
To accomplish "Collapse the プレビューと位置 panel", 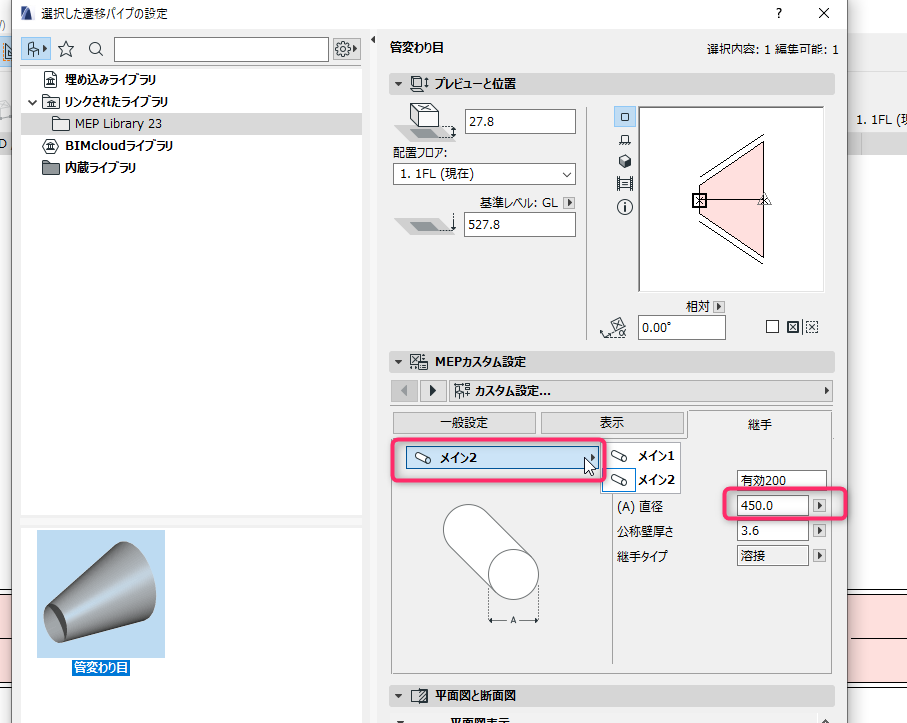I will 399,84.
